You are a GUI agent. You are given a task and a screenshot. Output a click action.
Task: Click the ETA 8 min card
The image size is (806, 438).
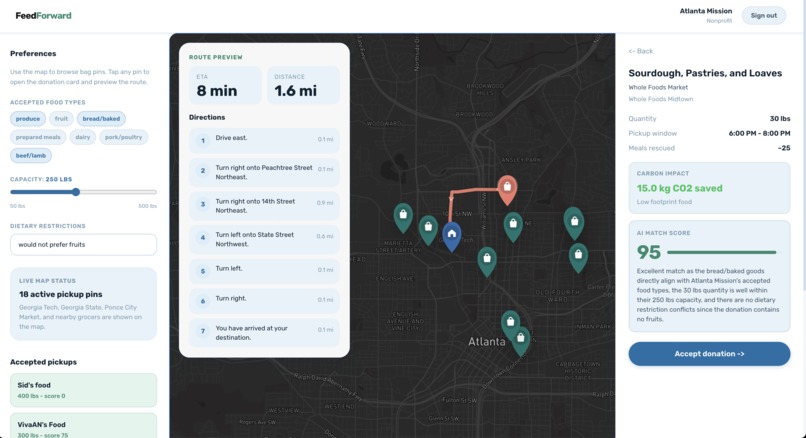[225, 85]
